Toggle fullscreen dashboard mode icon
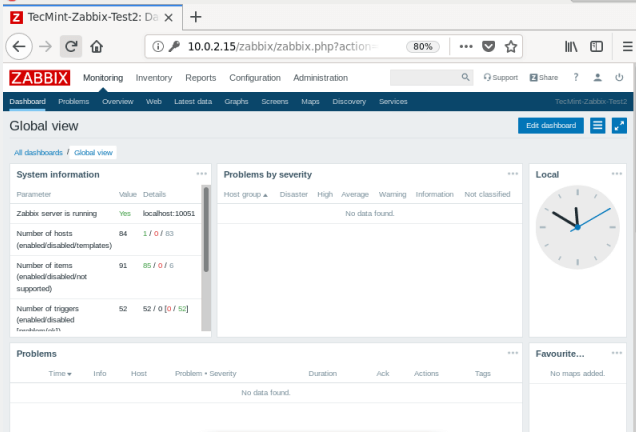Image resolution: width=636 pixels, height=432 pixels. [x=619, y=125]
